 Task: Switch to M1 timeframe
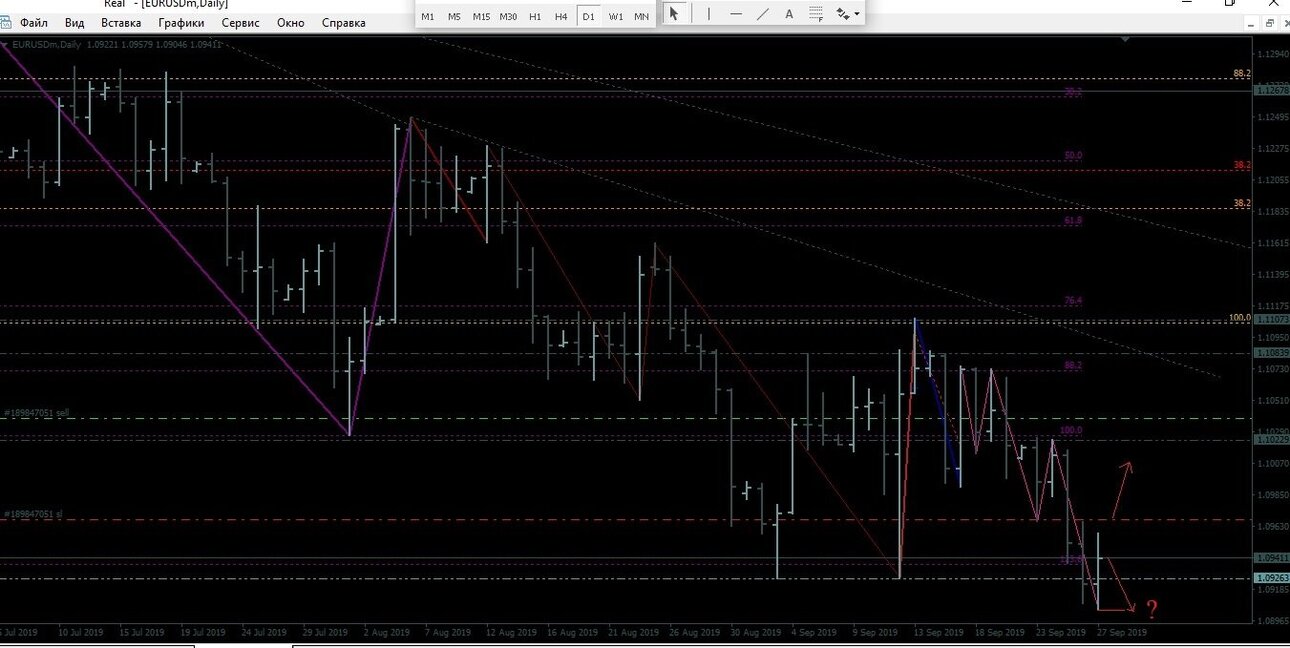(x=428, y=16)
